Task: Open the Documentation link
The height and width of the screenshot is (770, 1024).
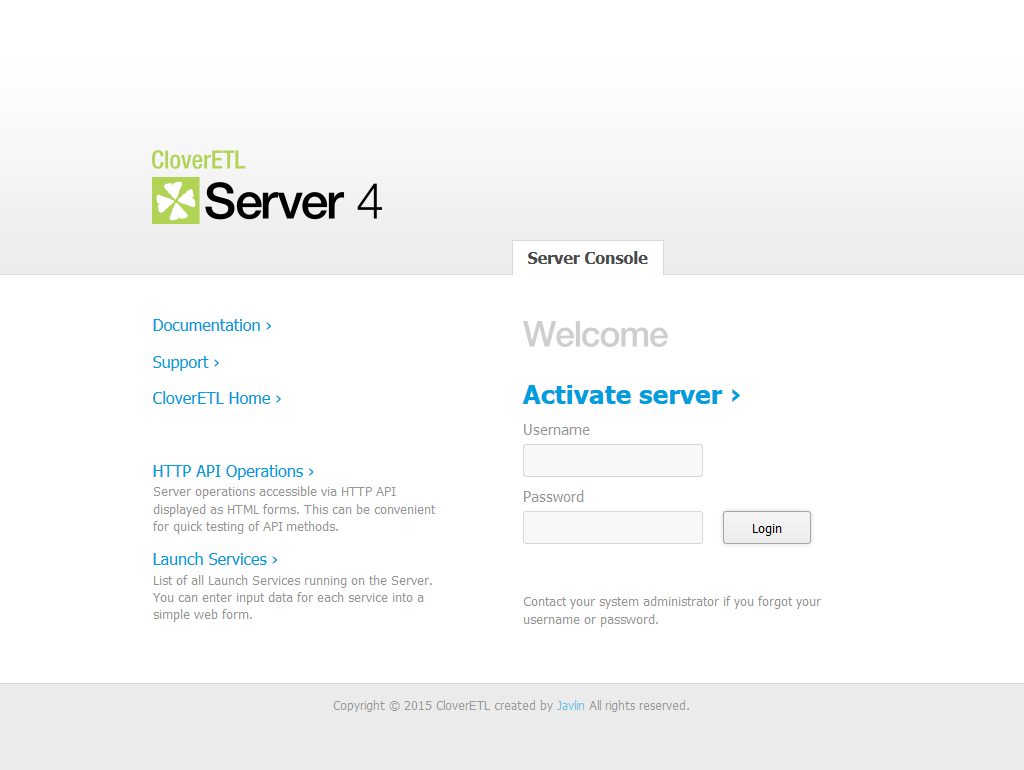Action: pos(212,325)
